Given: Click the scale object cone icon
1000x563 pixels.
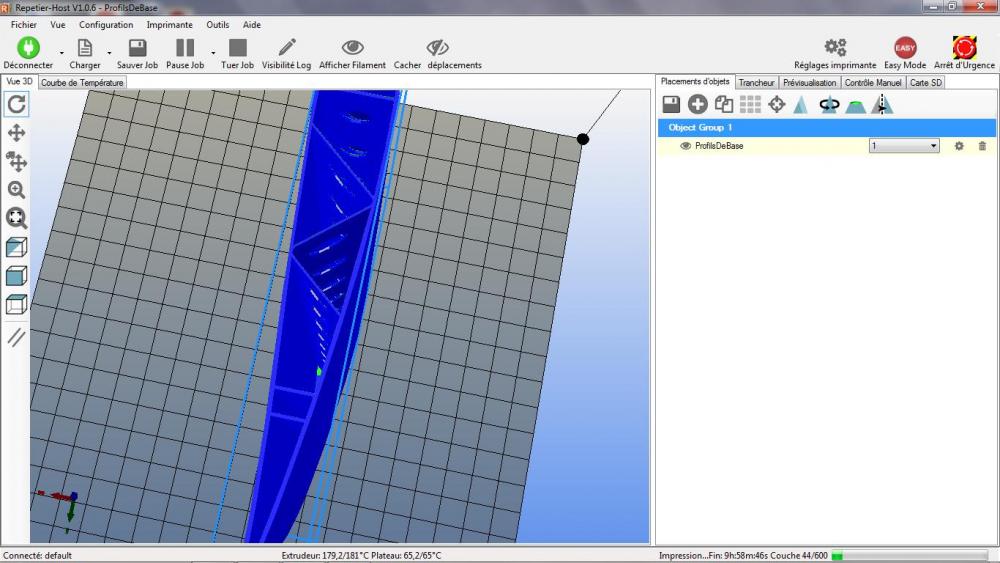Looking at the screenshot, I should (x=801, y=105).
